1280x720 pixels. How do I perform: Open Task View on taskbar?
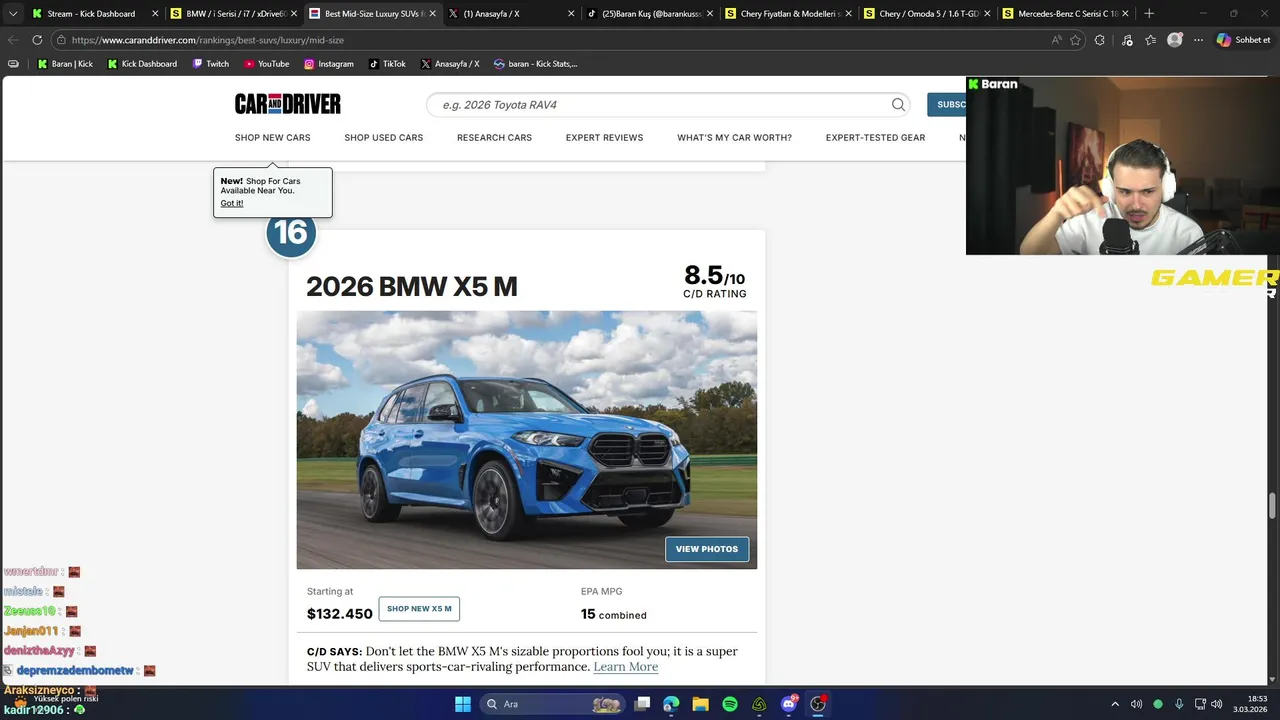643,704
